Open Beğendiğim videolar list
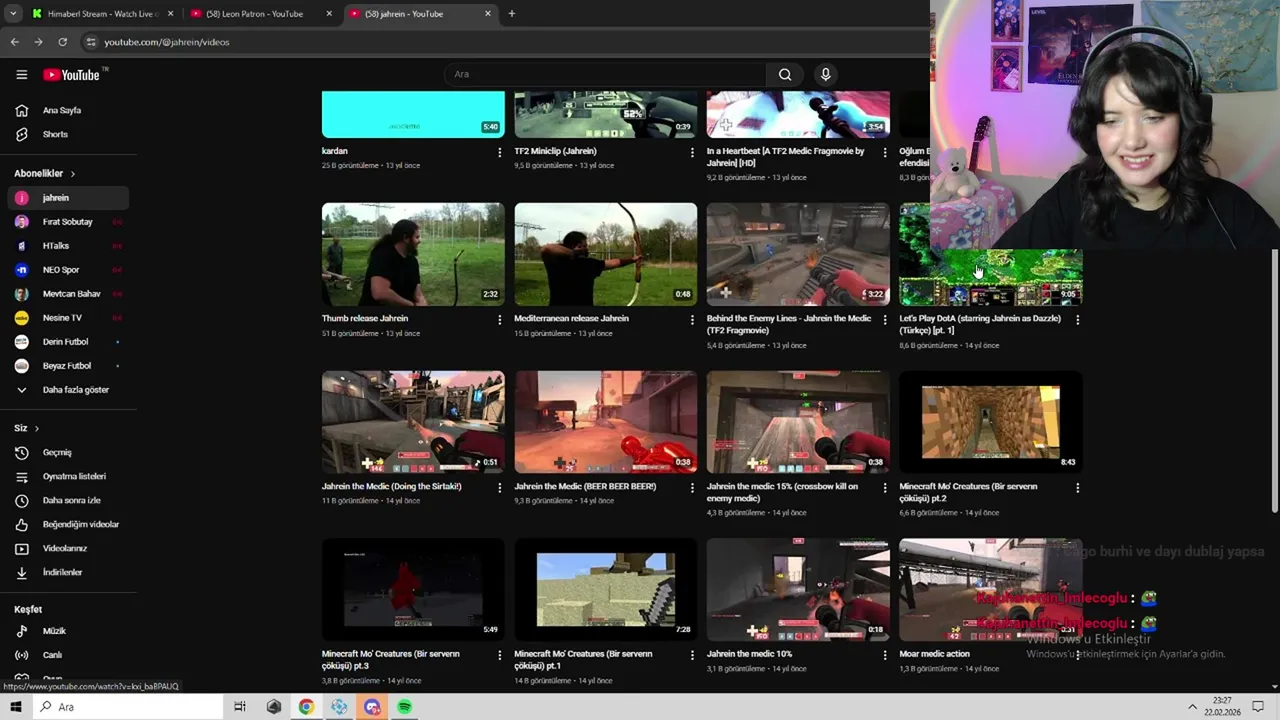Screen dimensions: 1280x720 click(68, 524)
